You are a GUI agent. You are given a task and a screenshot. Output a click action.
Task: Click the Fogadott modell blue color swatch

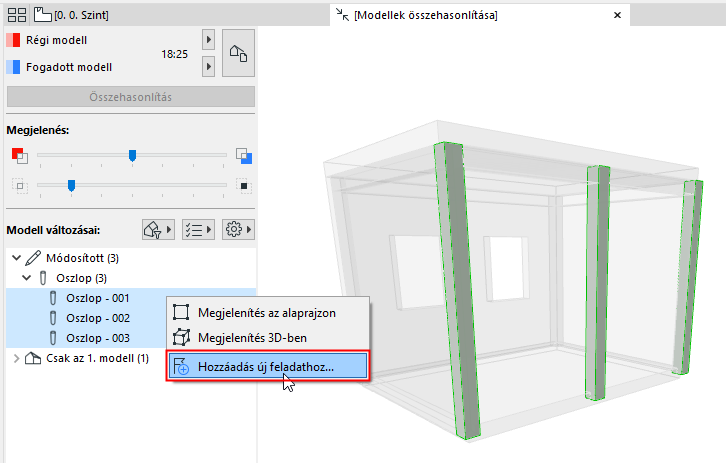pos(13,67)
